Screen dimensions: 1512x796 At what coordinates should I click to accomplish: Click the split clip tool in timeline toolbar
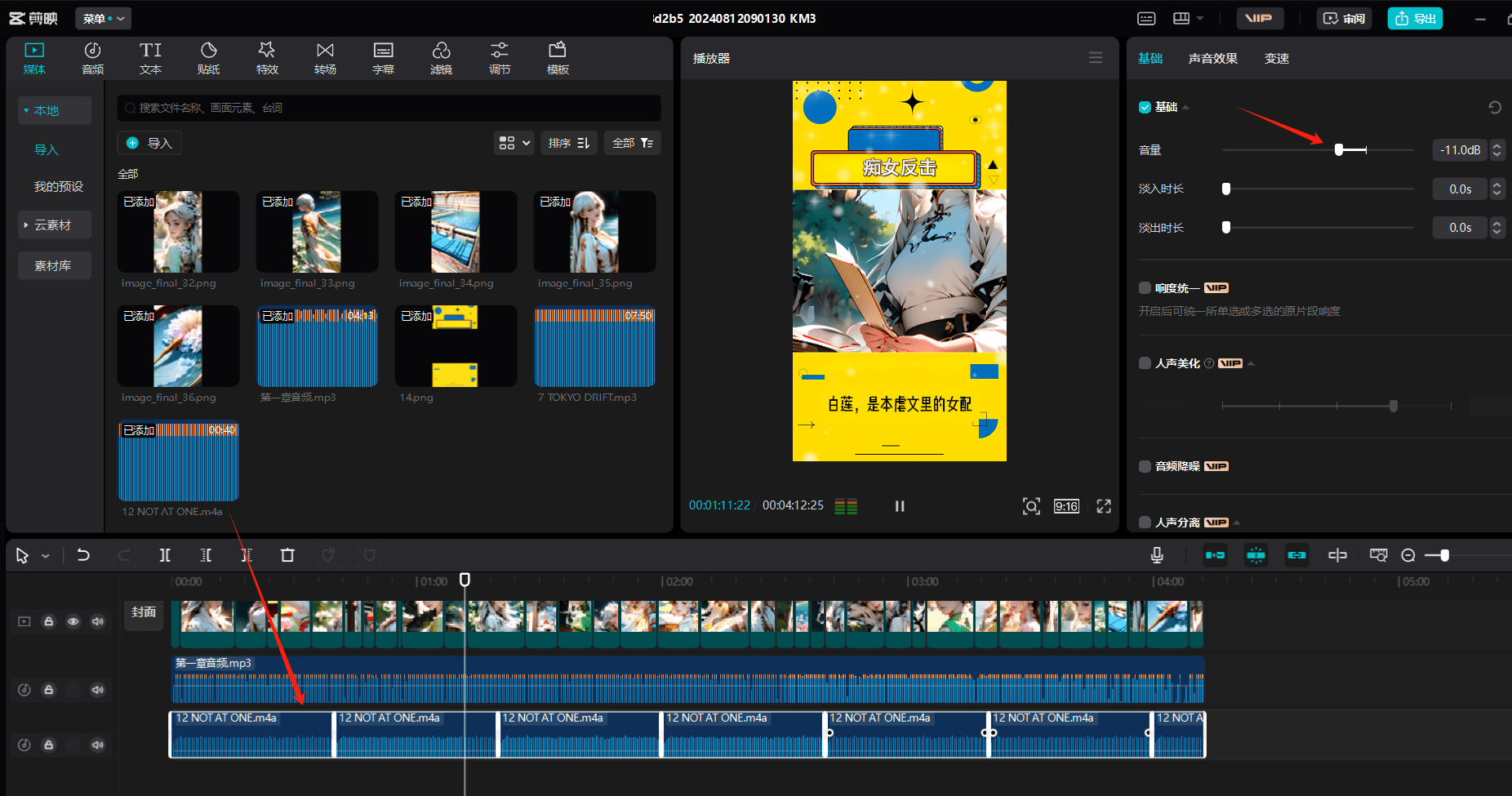tap(165, 555)
